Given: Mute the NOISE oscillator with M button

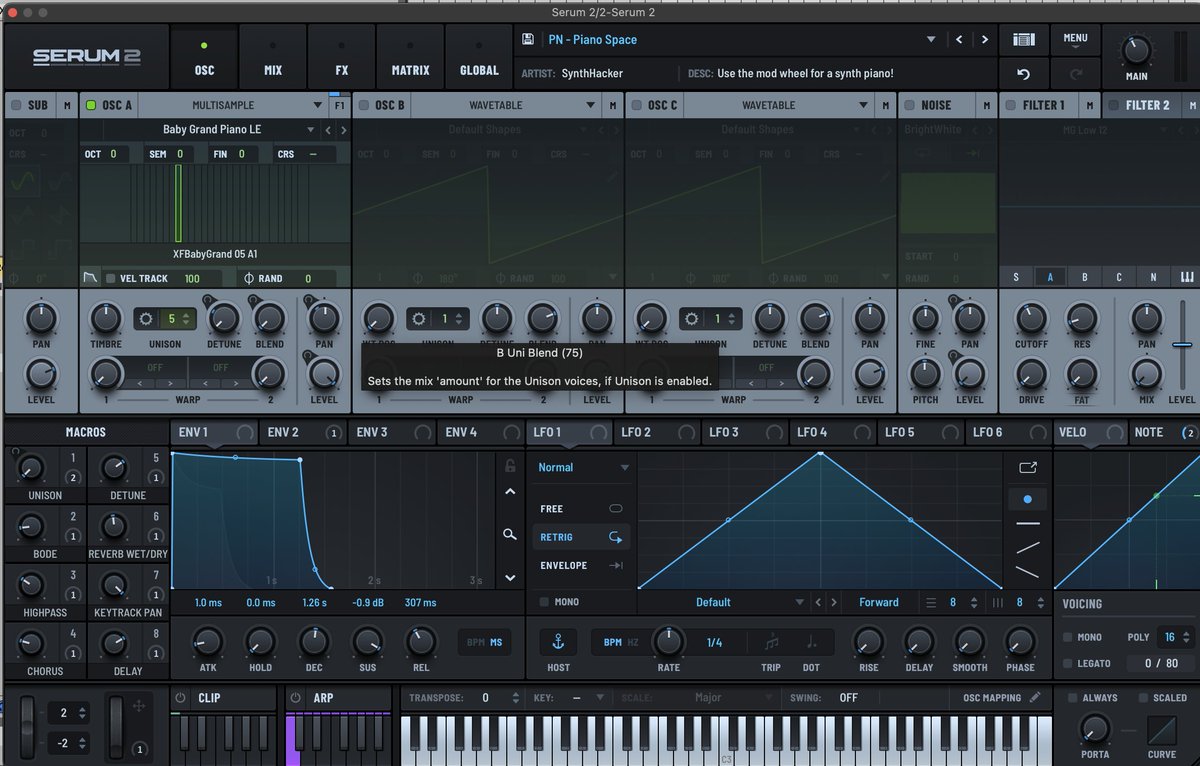Looking at the screenshot, I should [x=987, y=105].
